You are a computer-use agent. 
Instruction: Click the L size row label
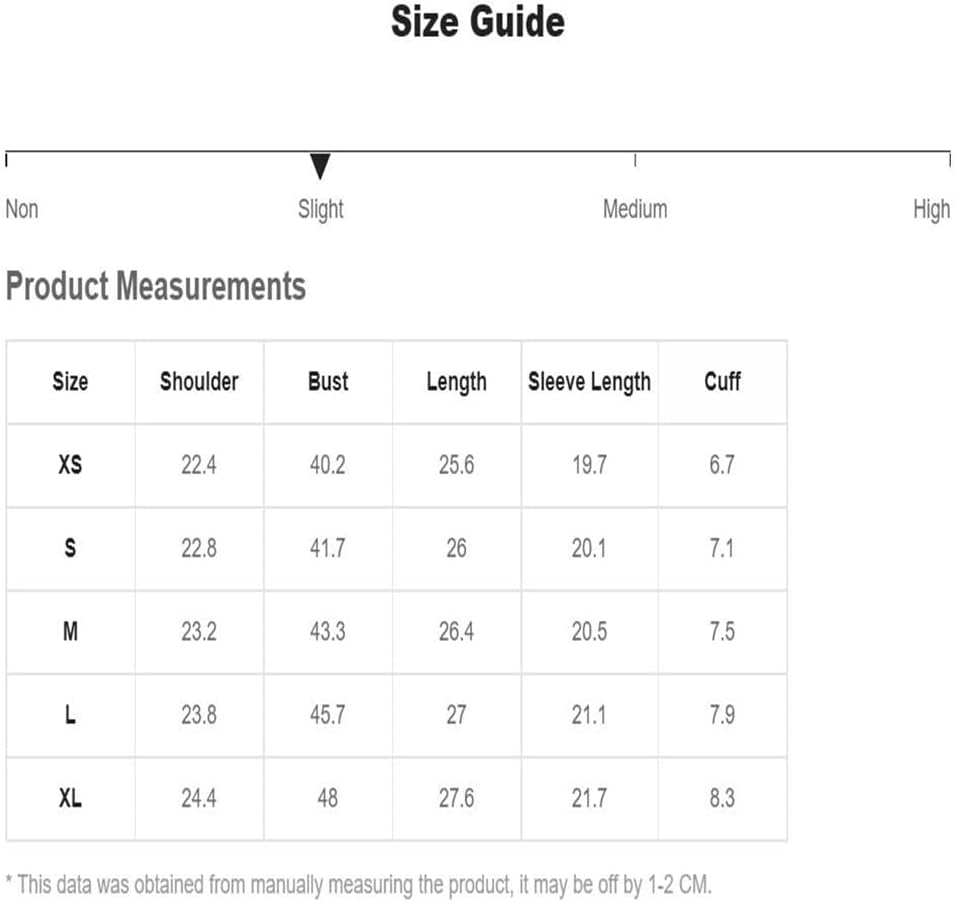click(70, 715)
